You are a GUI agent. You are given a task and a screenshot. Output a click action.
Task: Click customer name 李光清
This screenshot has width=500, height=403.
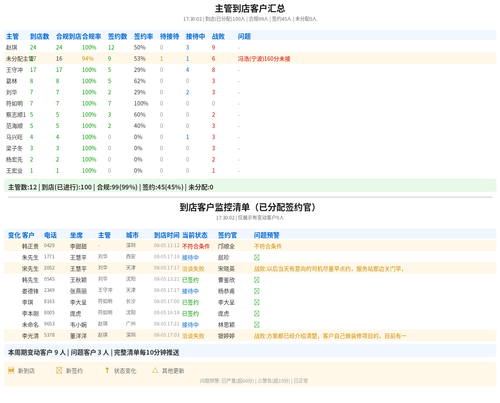pos(30,336)
